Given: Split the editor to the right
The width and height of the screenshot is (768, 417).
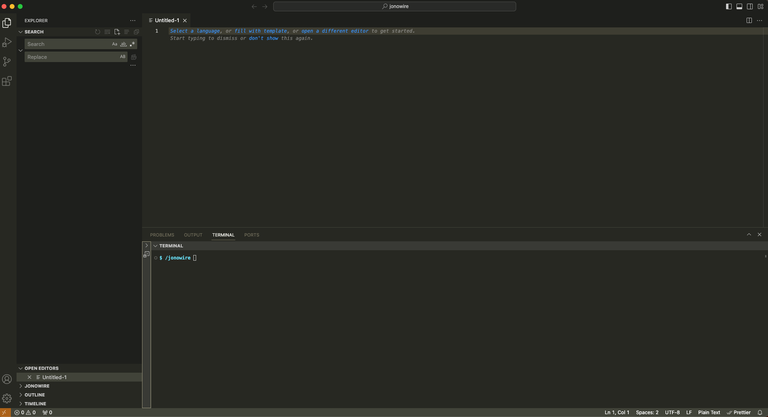Looking at the screenshot, I should [x=749, y=21].
